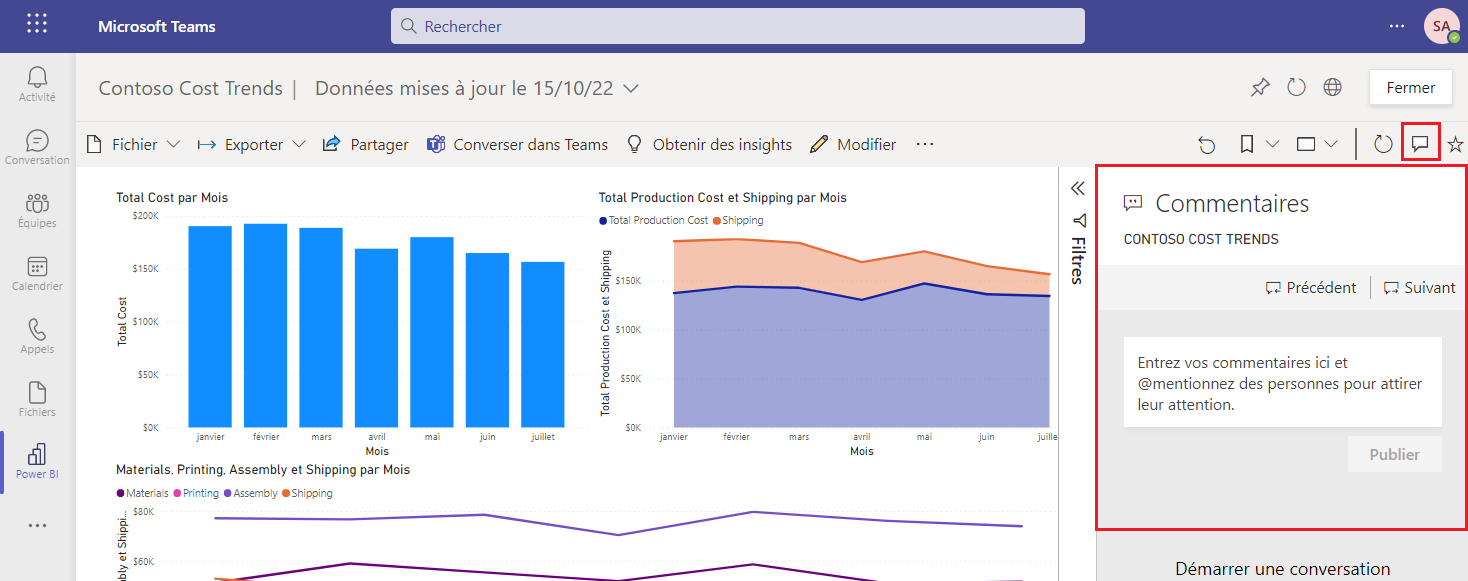Open report in web via globe icon
Viewport: 1468px width, 581px height.
[x=1332, y=88]
